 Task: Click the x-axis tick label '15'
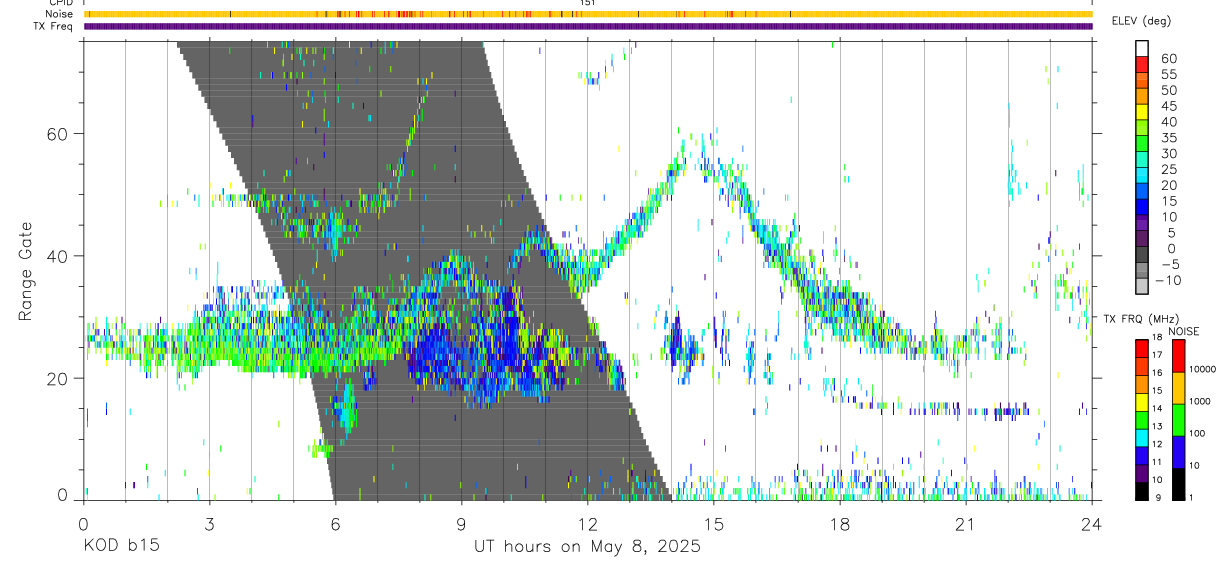[x=713, y=525]
